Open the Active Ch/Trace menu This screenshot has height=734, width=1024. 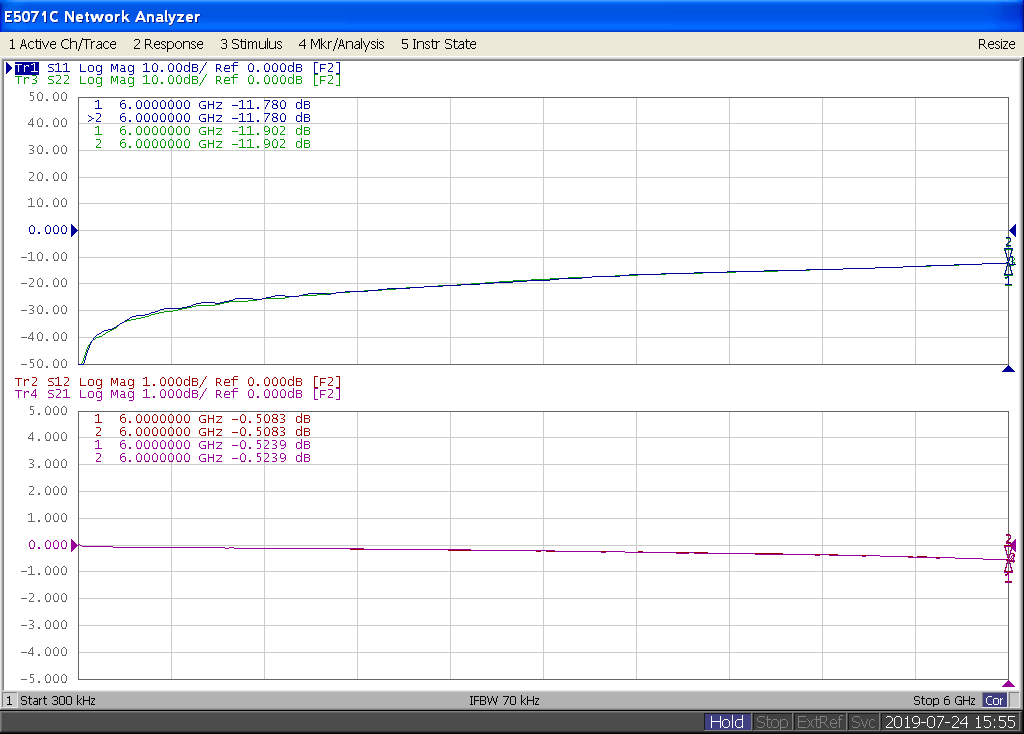62,44
